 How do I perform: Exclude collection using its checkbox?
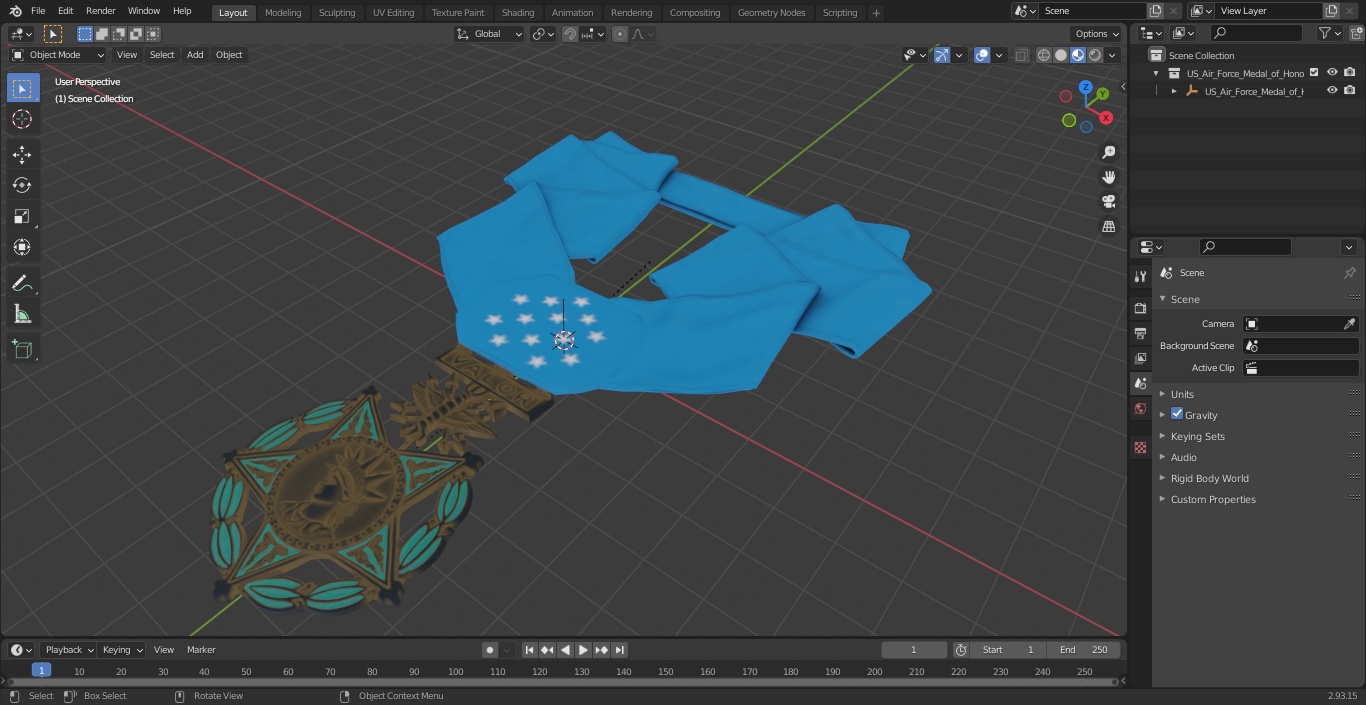pyautogui.click(x=1314, y=72)
